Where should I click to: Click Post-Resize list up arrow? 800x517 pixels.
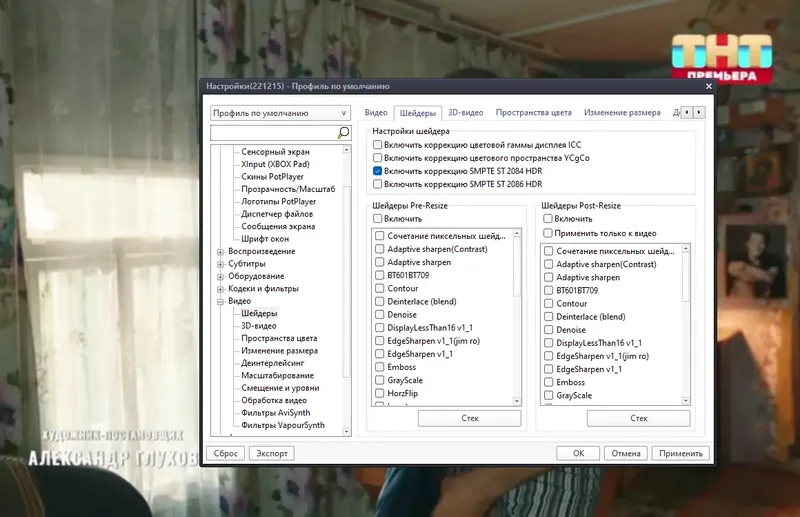[686, 249]
